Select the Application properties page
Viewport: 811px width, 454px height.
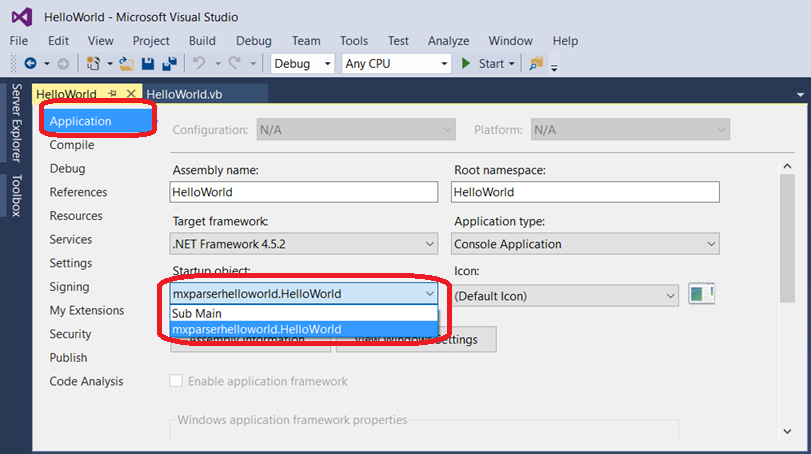[x=98, y=121]
